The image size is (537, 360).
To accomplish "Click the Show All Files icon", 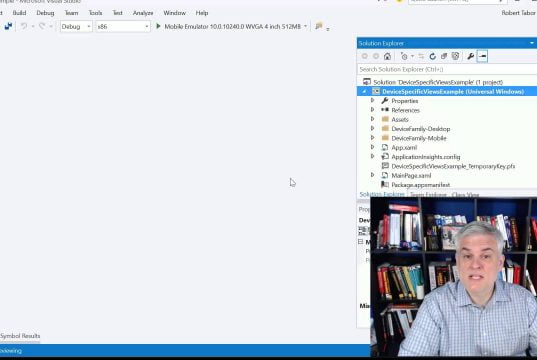I will 455,56.
